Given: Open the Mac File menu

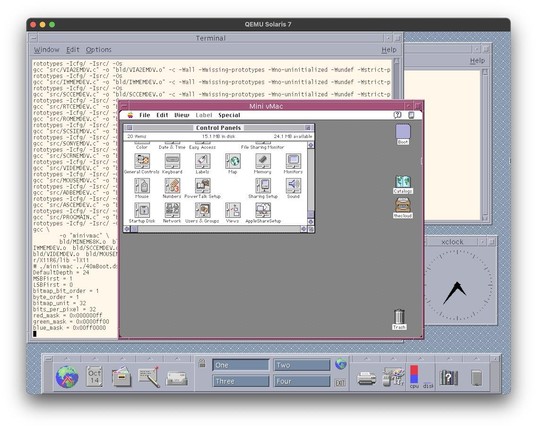Looking at the screenshot, I should [145, 115].
